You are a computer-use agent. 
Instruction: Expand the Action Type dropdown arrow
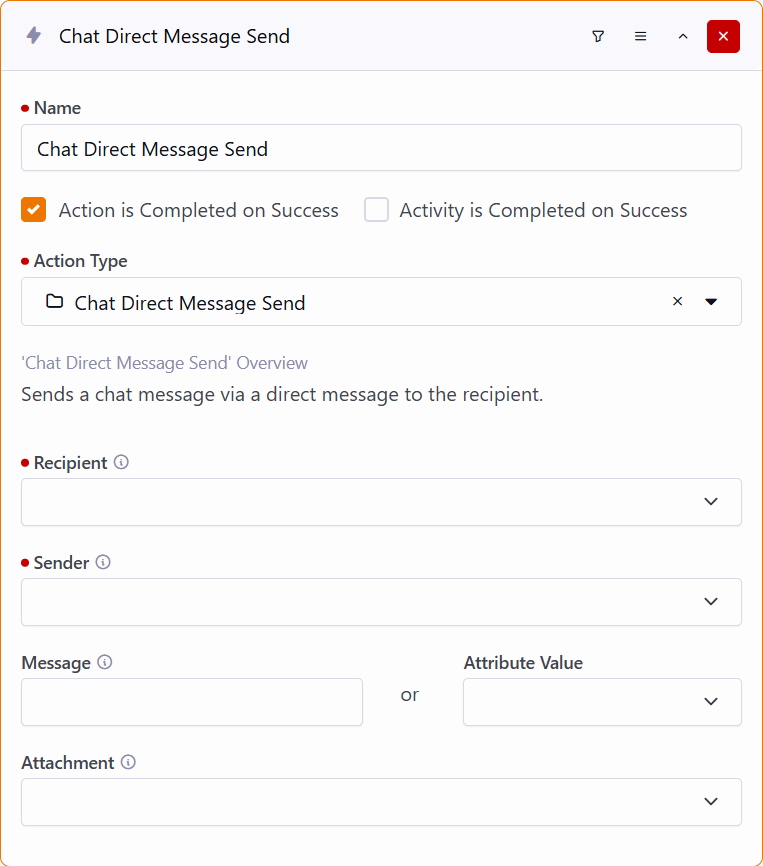(x=711, y=301)
